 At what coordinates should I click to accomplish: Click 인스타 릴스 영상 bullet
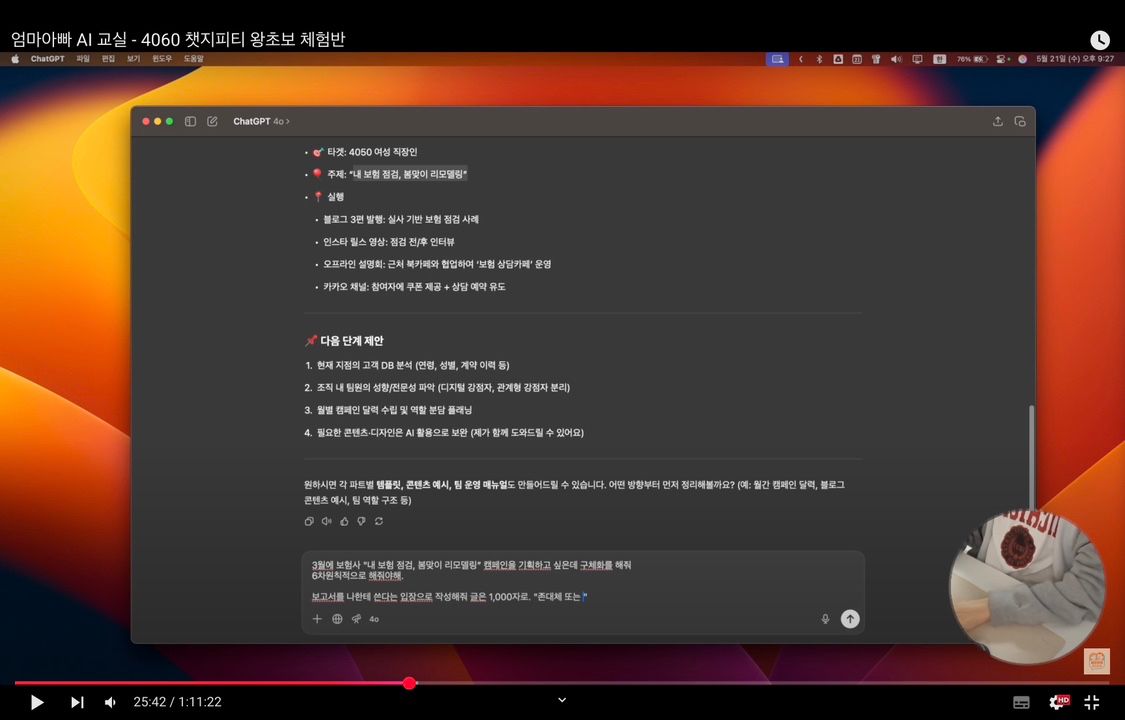pos(388,242)
